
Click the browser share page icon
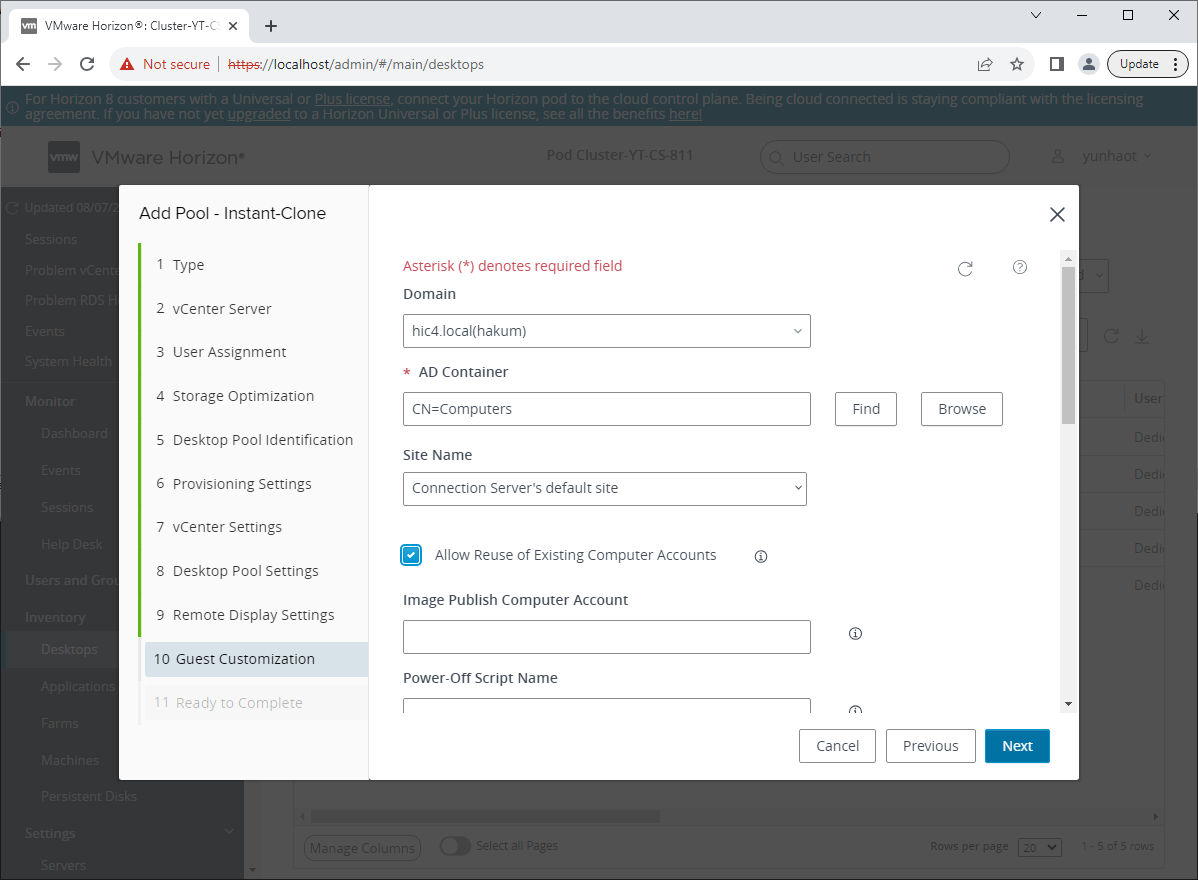coord(985,64)
